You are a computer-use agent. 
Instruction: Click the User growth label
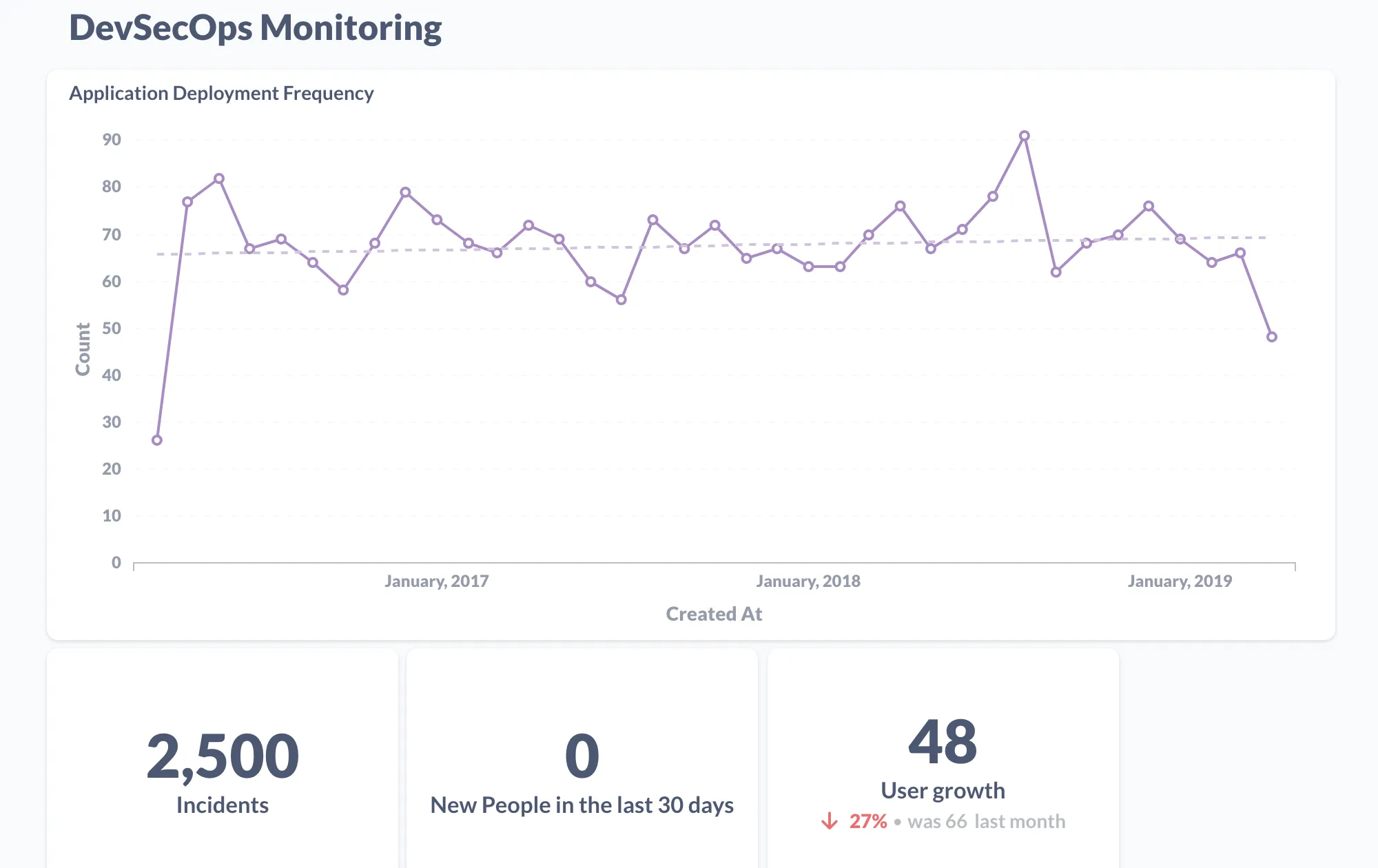tap(943, 791)
